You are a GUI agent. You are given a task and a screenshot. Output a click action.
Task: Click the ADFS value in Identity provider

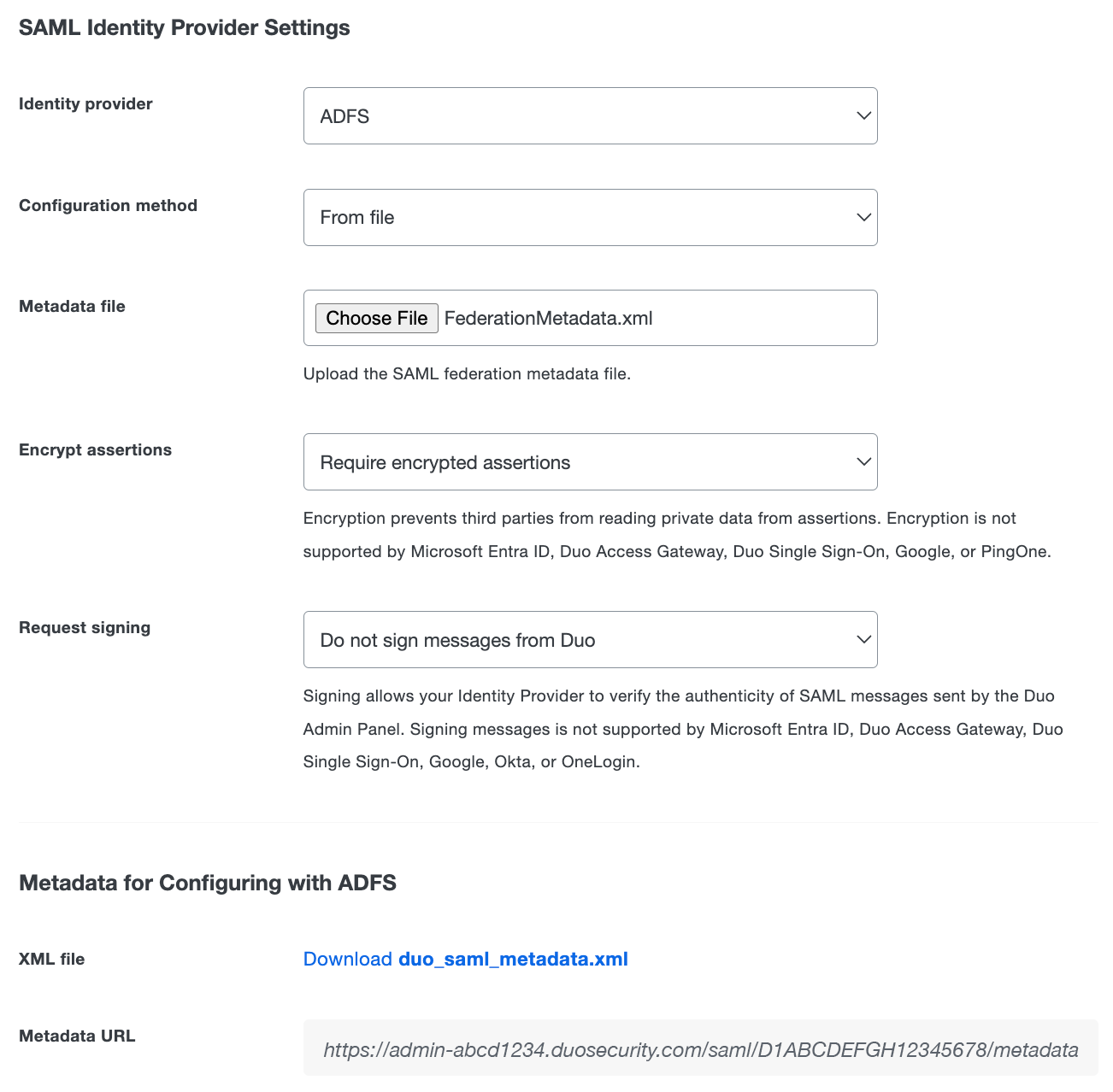344,115
